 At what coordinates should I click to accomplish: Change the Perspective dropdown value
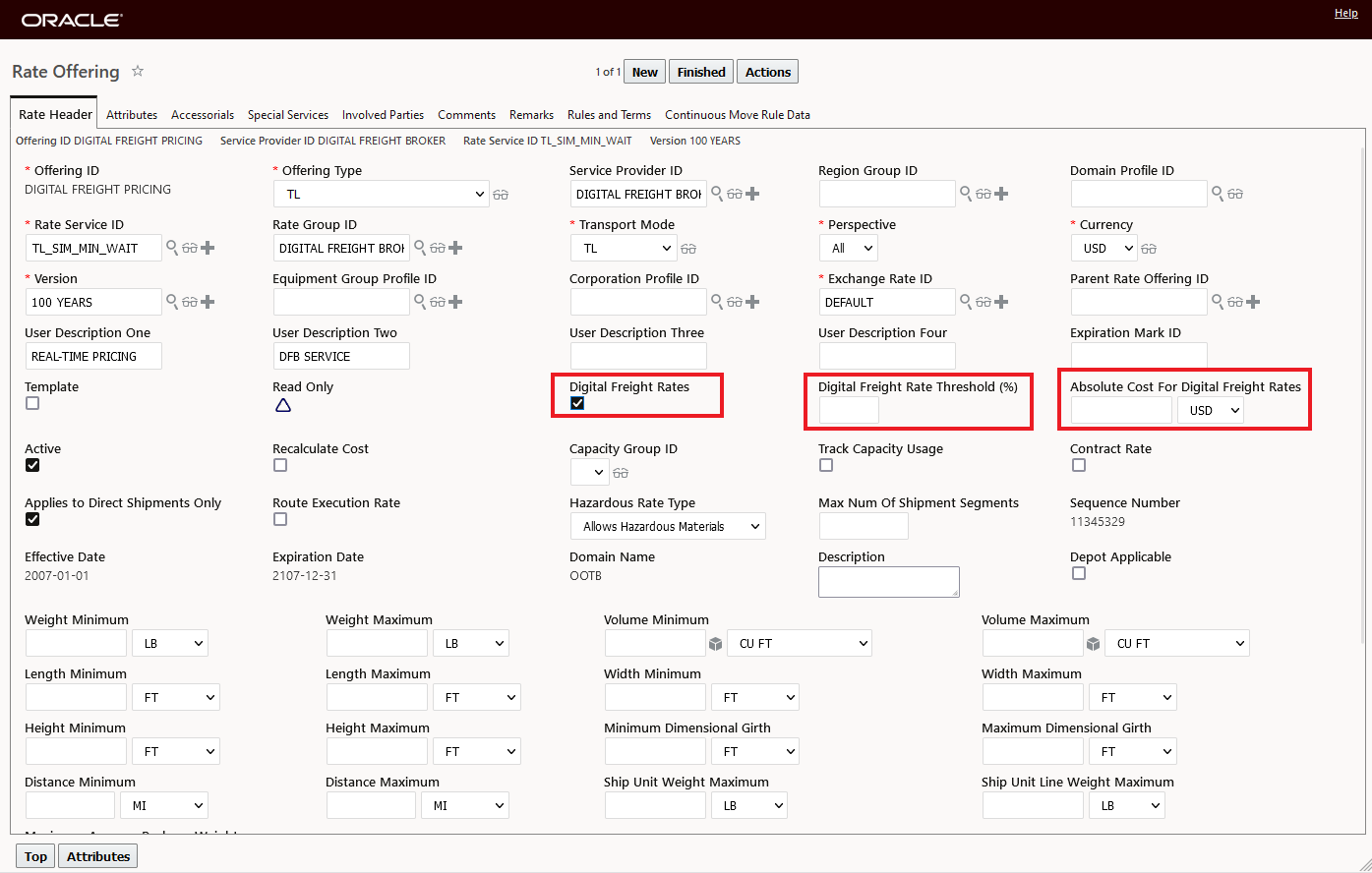coord(849,248)
